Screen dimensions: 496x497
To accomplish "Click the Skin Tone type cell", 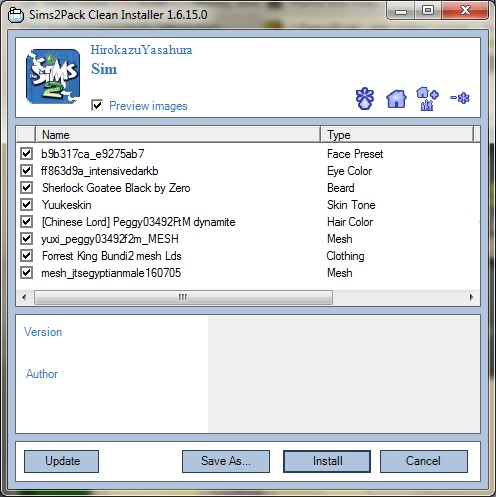I will point(351,205).
